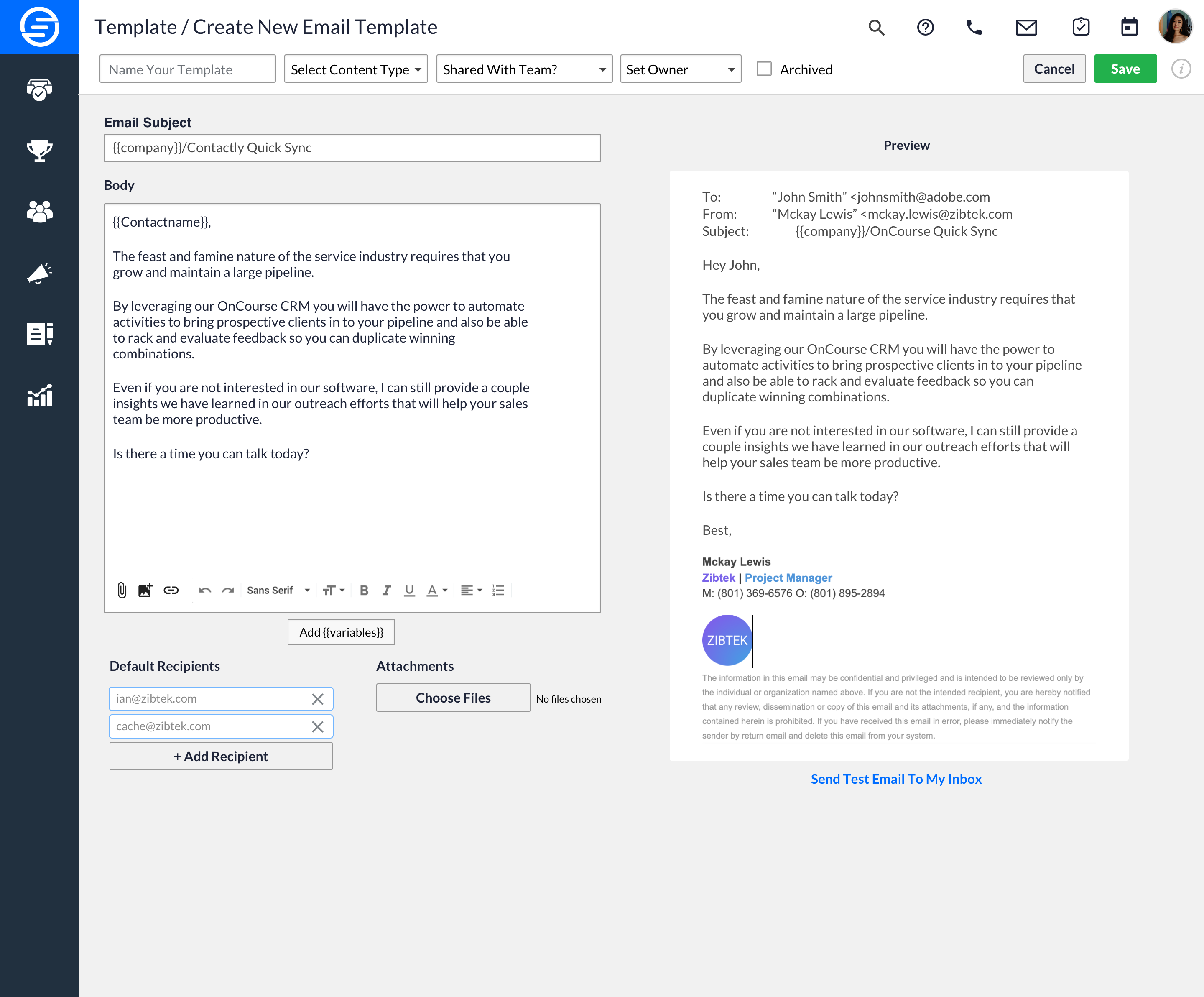The height and width of the screenshot is (997, 1204).
Task: Click the attachment paperclip in body editor
Action: (121, 590)
